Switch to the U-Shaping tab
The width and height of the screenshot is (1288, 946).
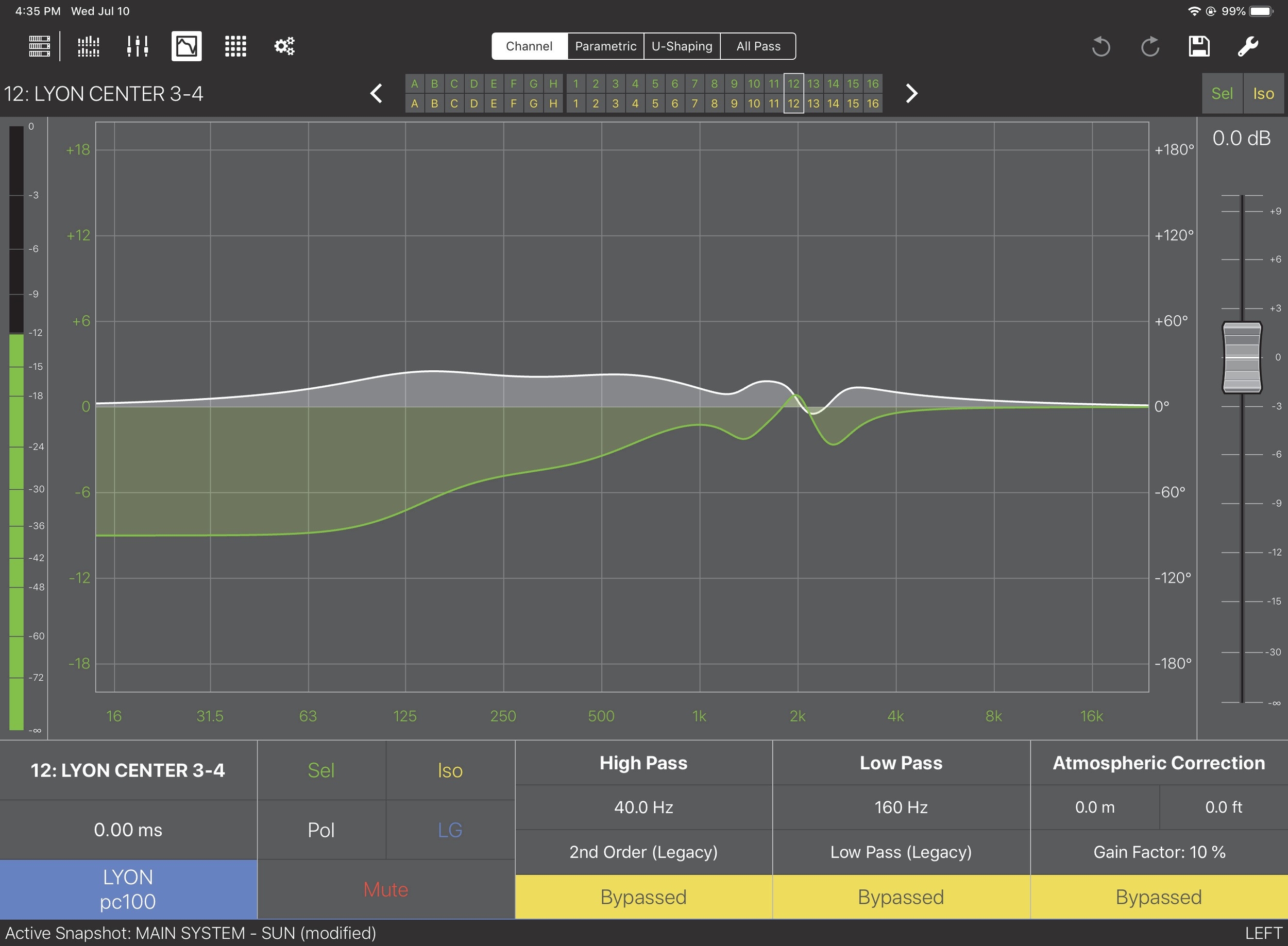(x=682, y=46)
